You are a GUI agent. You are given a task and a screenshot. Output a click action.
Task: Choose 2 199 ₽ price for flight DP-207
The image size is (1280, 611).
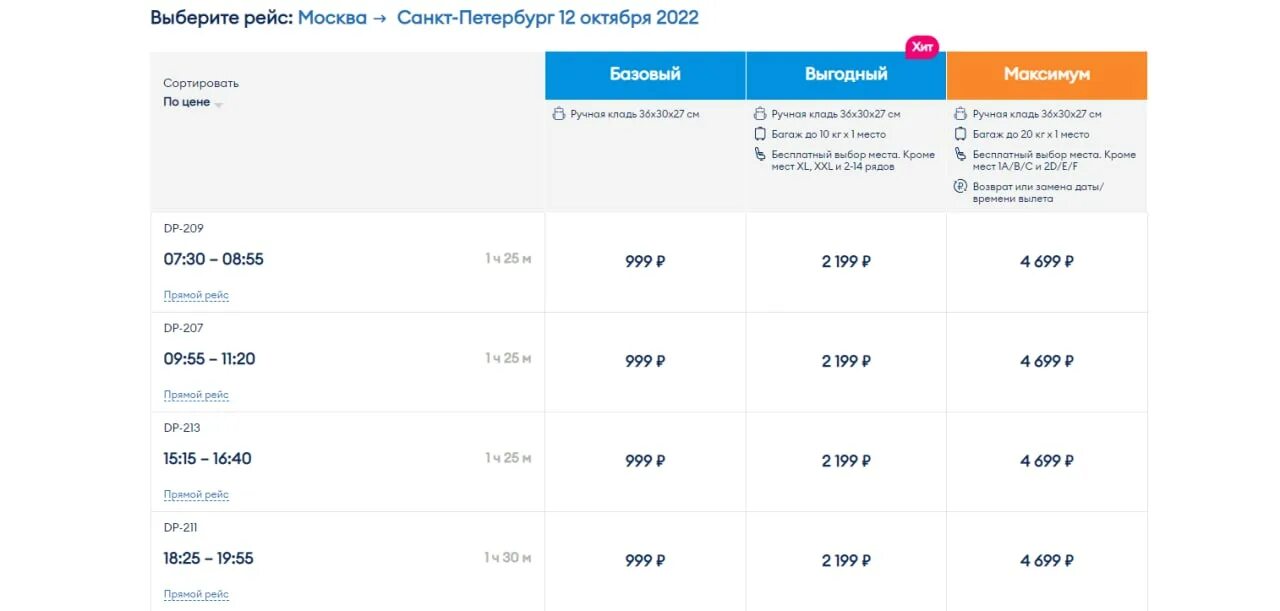pyautogui.click(x=846, y=362)
